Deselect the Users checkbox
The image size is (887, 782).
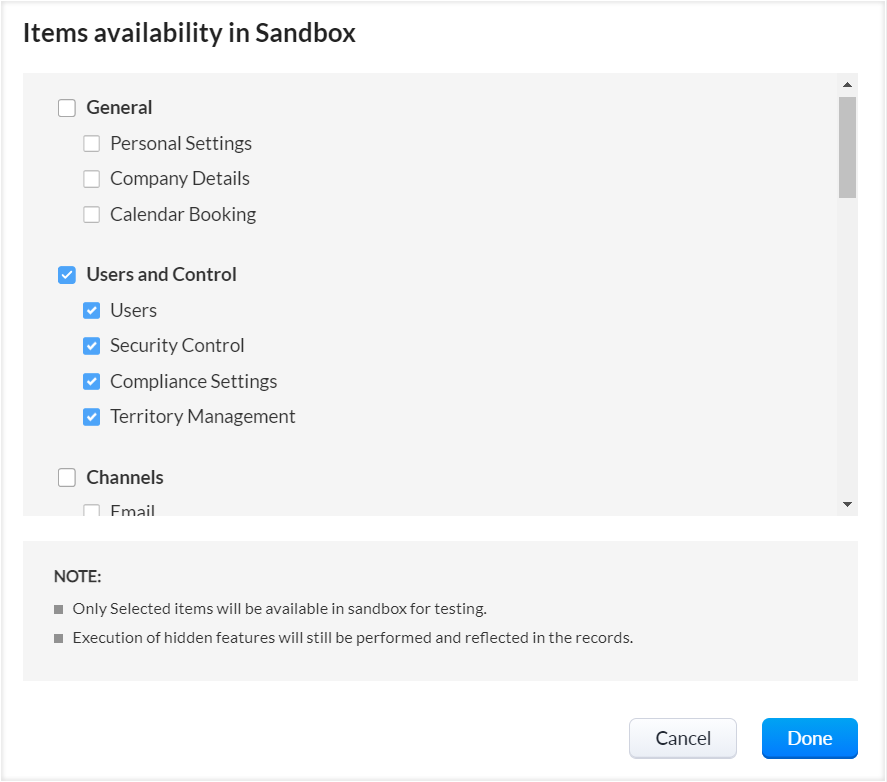pos(92,311)
